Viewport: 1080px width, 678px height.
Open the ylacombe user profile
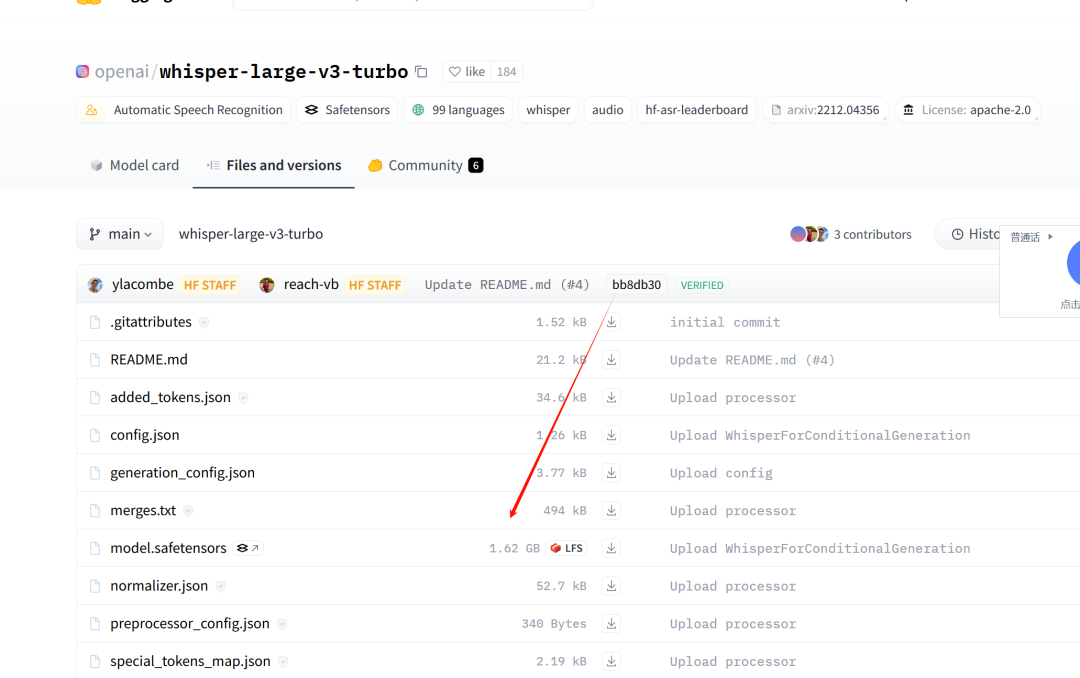tap(143, 285)
